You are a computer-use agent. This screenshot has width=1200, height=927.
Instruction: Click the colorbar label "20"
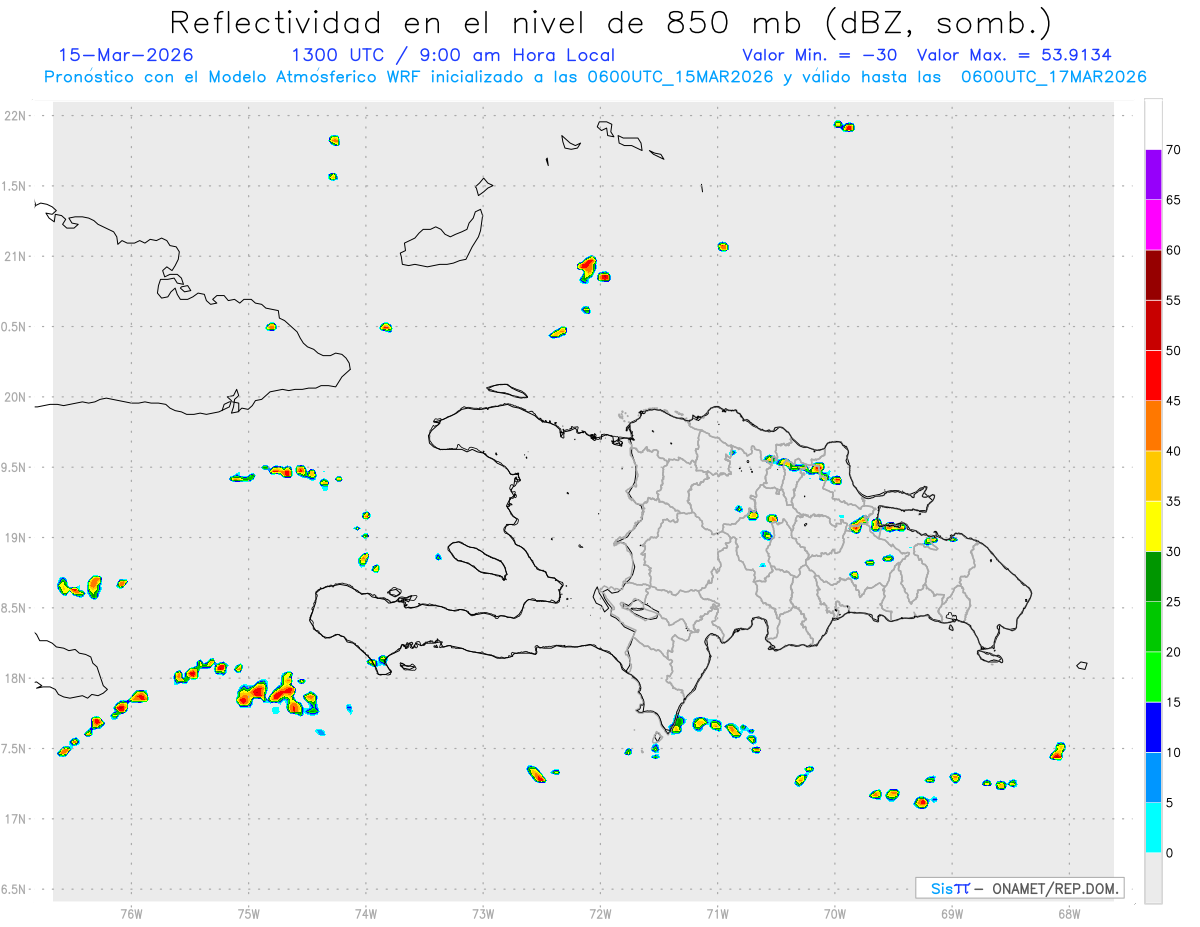(1174, 652)
